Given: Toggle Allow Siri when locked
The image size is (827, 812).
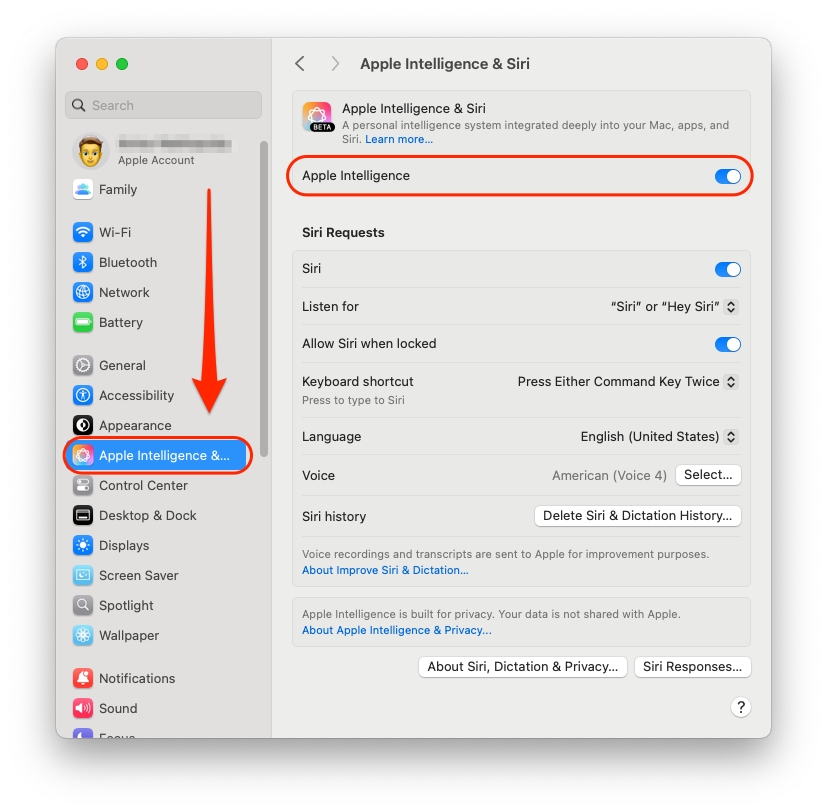Looking at the screenshot, I should (727, 344).
